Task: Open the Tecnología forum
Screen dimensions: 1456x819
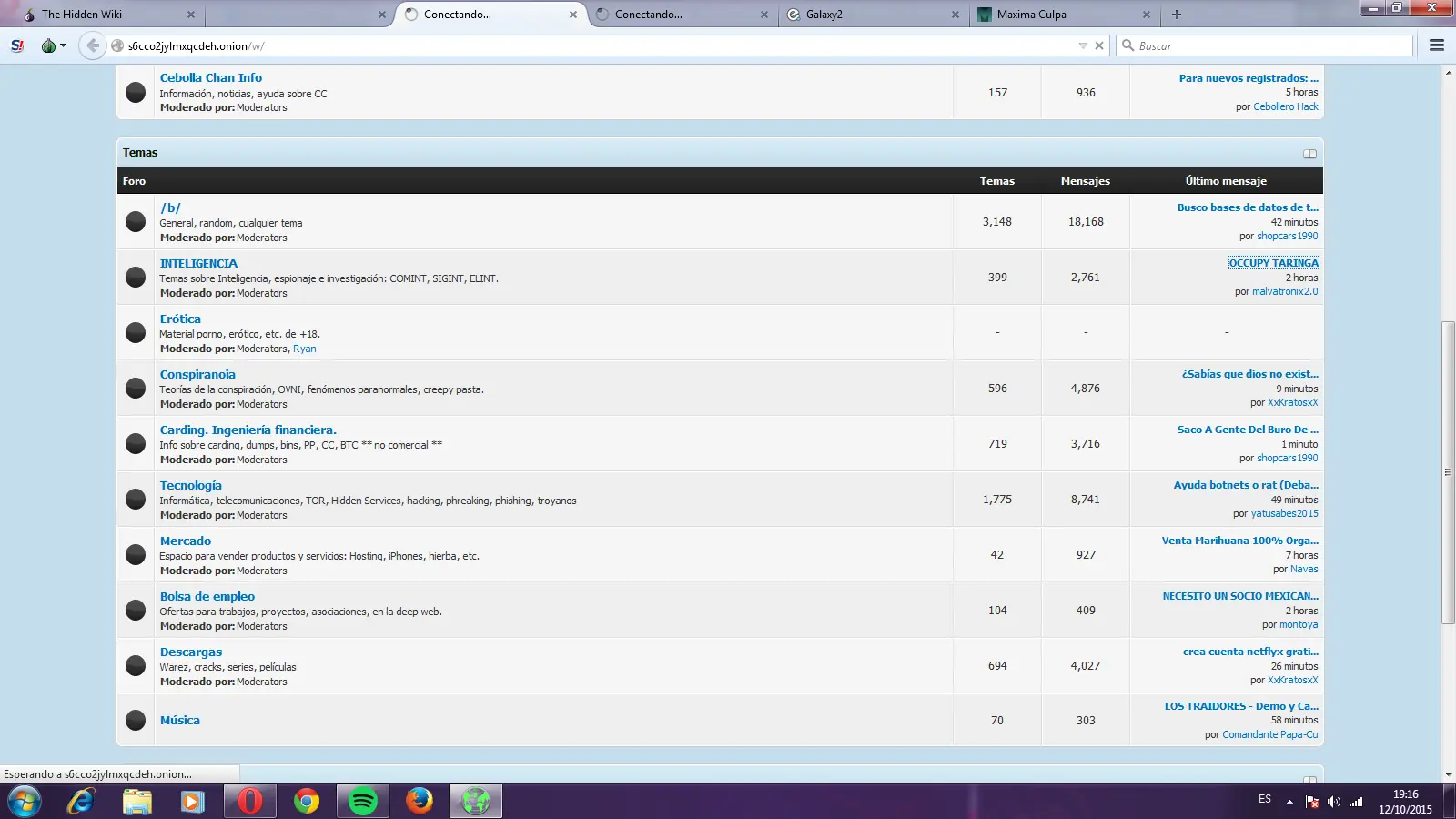Action: (x=191, y=485)
